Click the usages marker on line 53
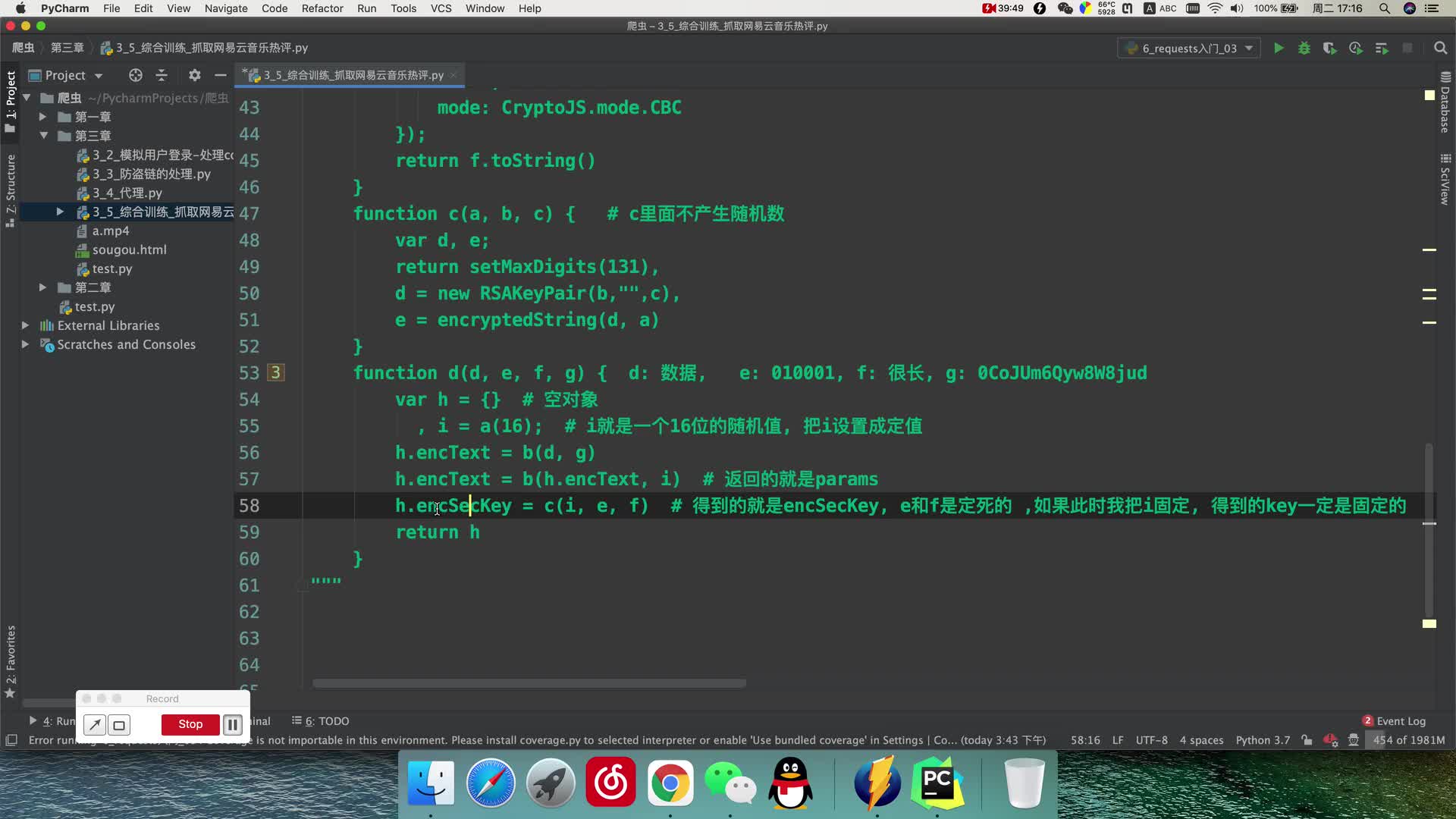The width and height of the screenshot is (1456, 819). pos(276,372)
